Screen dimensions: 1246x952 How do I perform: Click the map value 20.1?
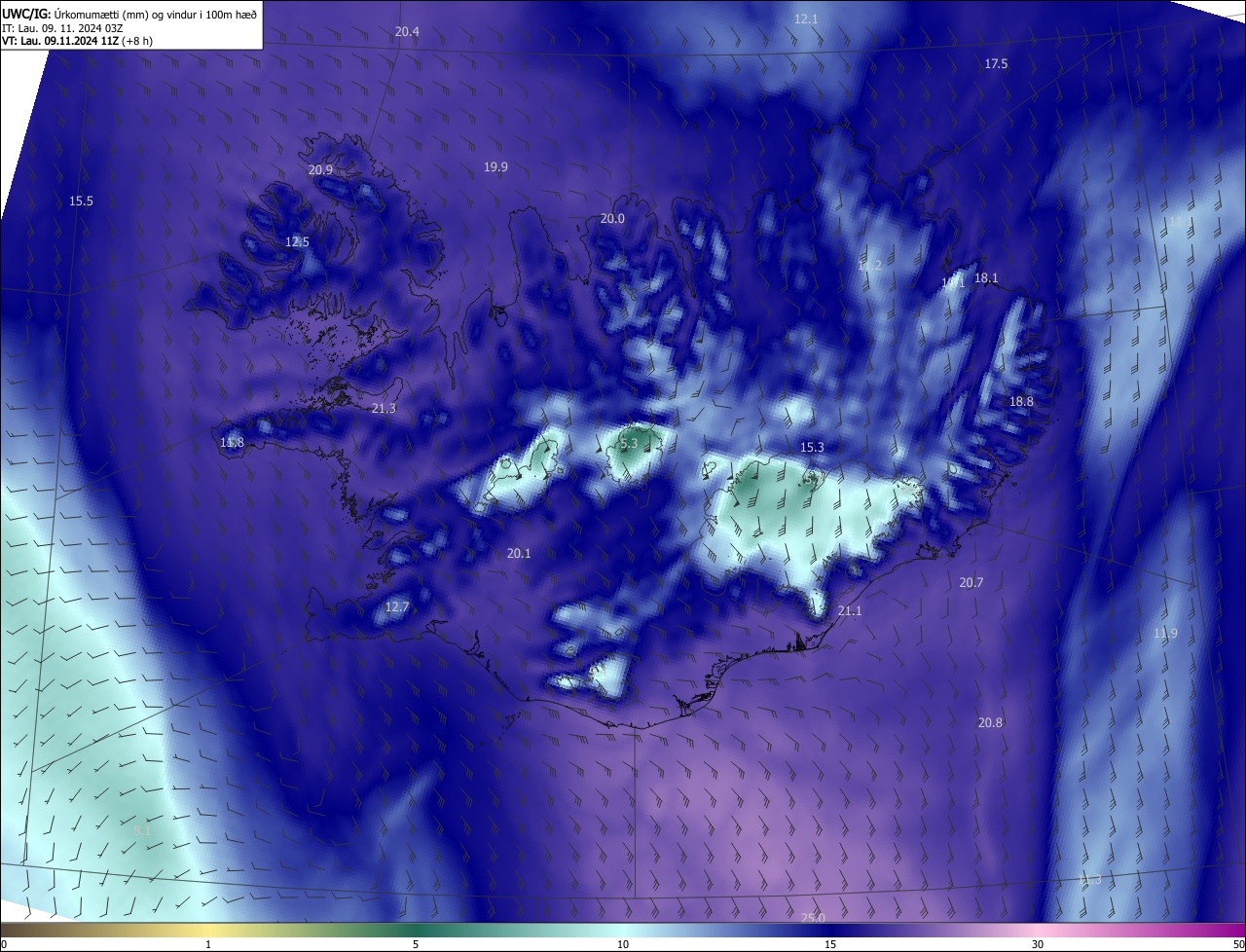point(519,554)
